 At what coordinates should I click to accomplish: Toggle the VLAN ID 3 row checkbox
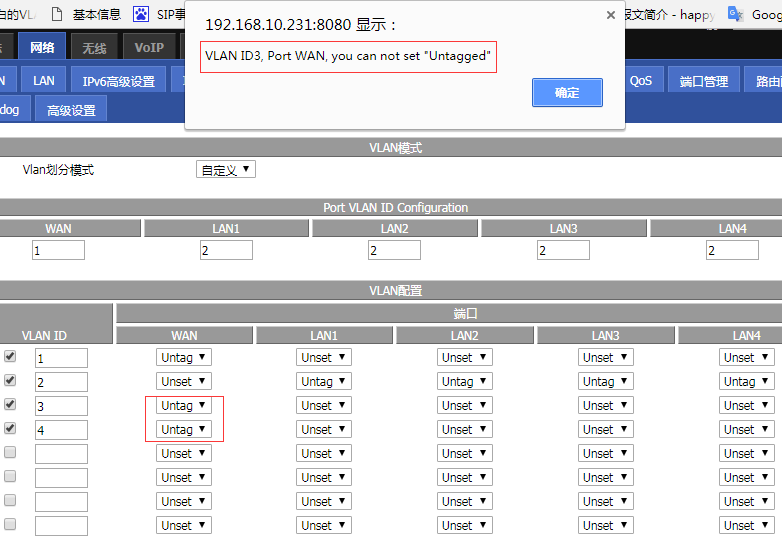click(x=10, y=404)
